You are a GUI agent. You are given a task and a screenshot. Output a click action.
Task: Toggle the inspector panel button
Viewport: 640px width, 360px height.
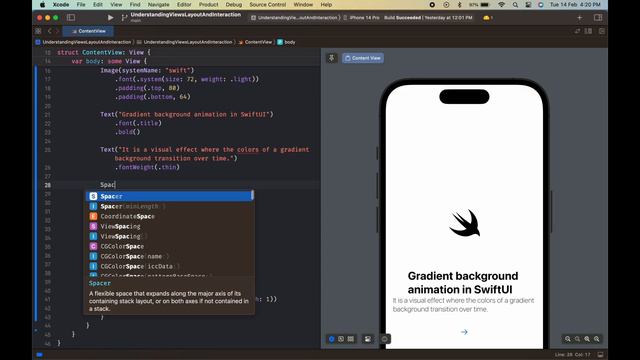click(598, 18)
